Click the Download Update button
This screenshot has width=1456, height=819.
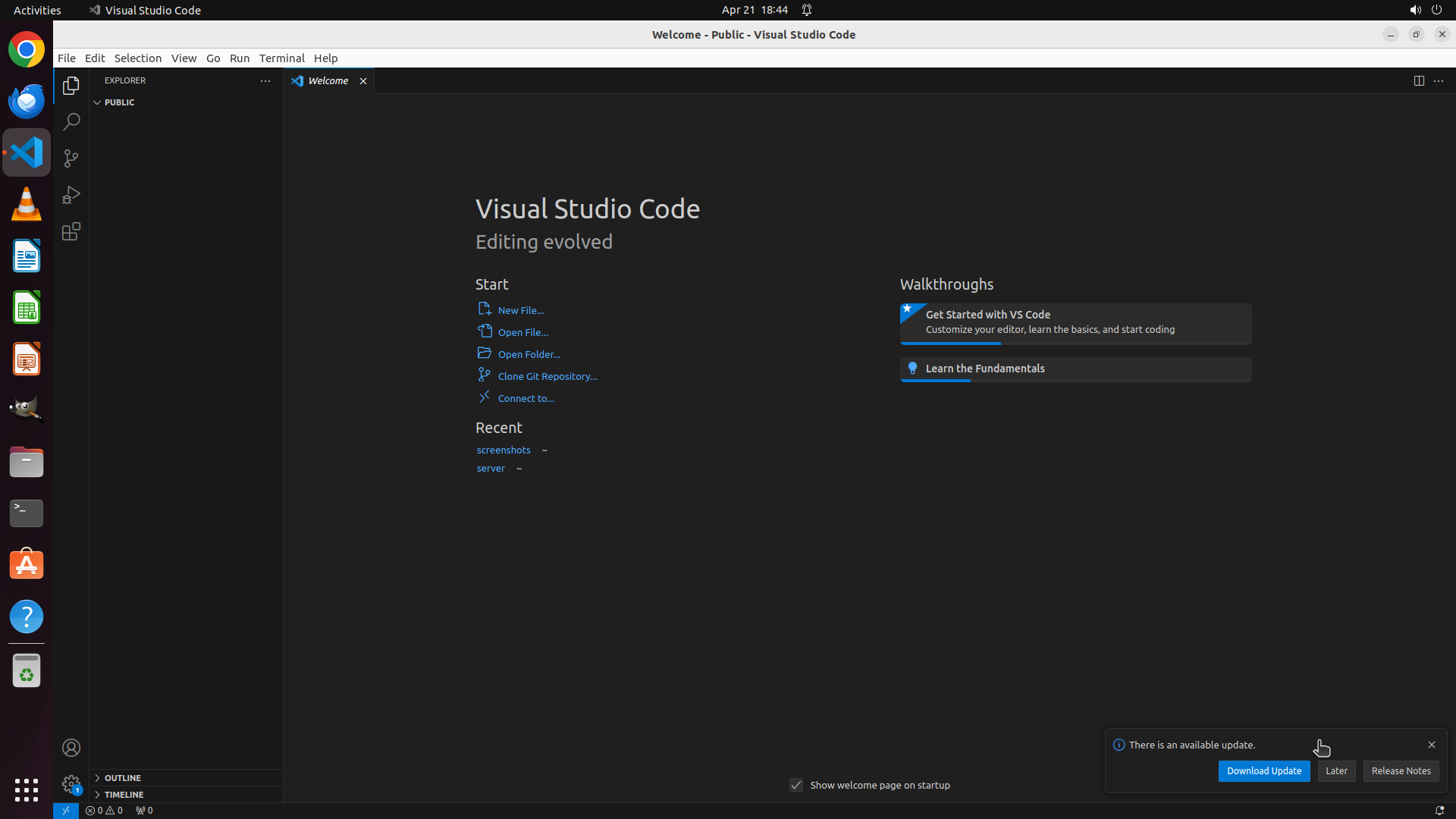[x=1263, y=771]
